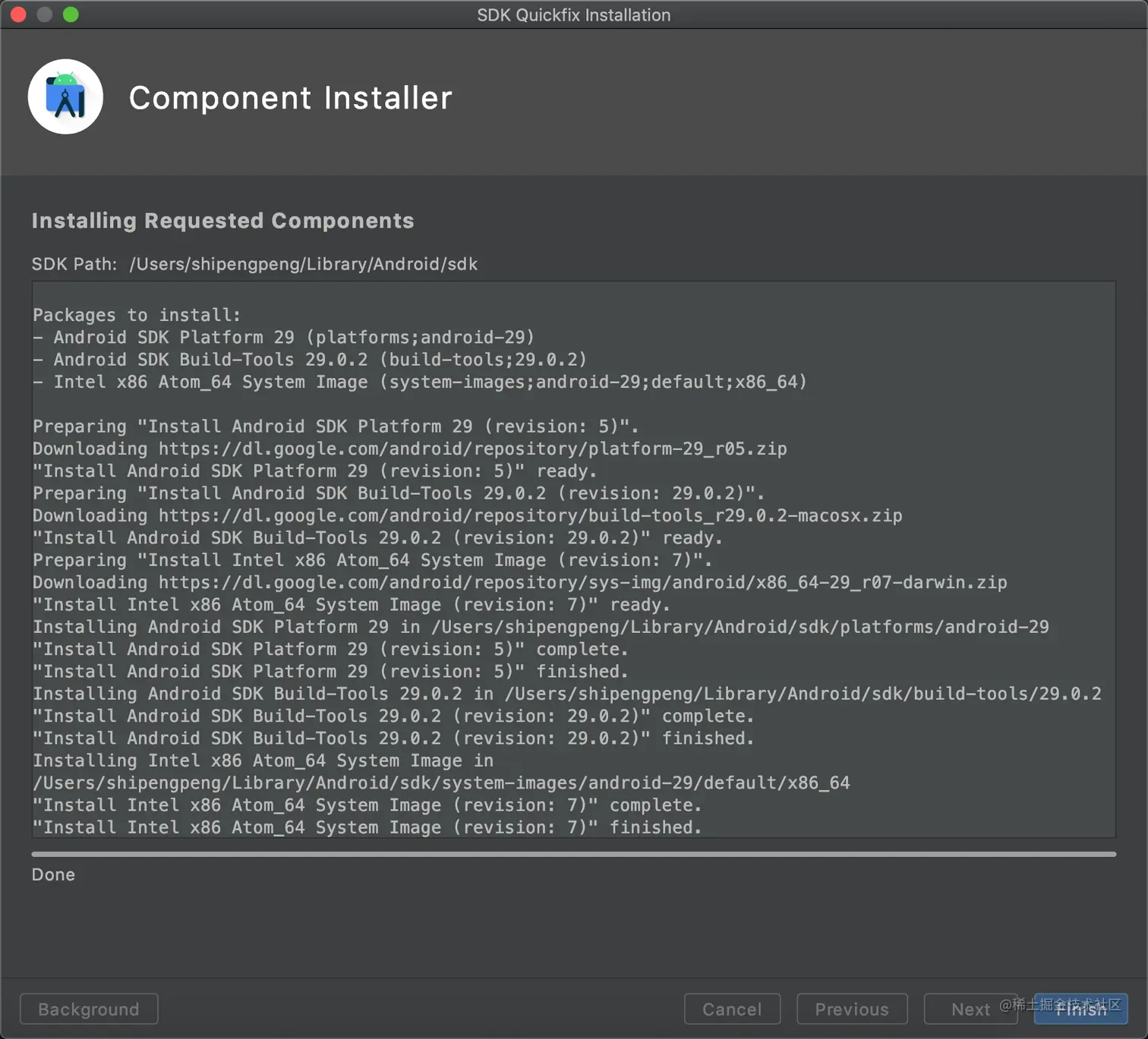Click the platform-29_r05.zip download line

click(x=410, y=449)
